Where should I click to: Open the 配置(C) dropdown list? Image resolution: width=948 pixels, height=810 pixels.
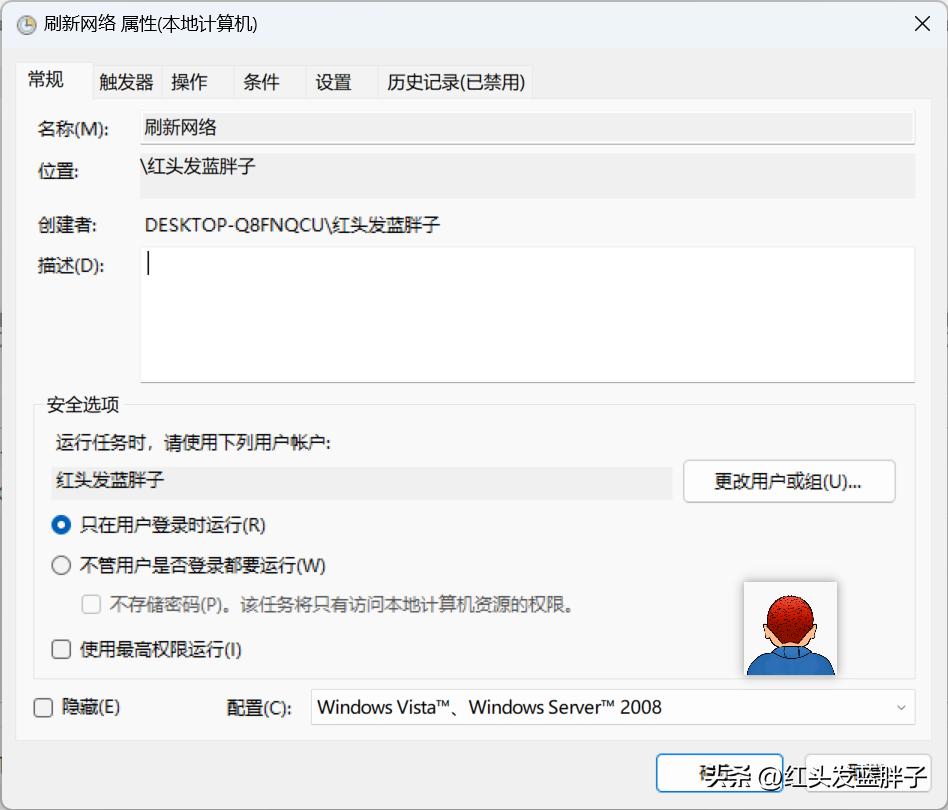[901, 707]
